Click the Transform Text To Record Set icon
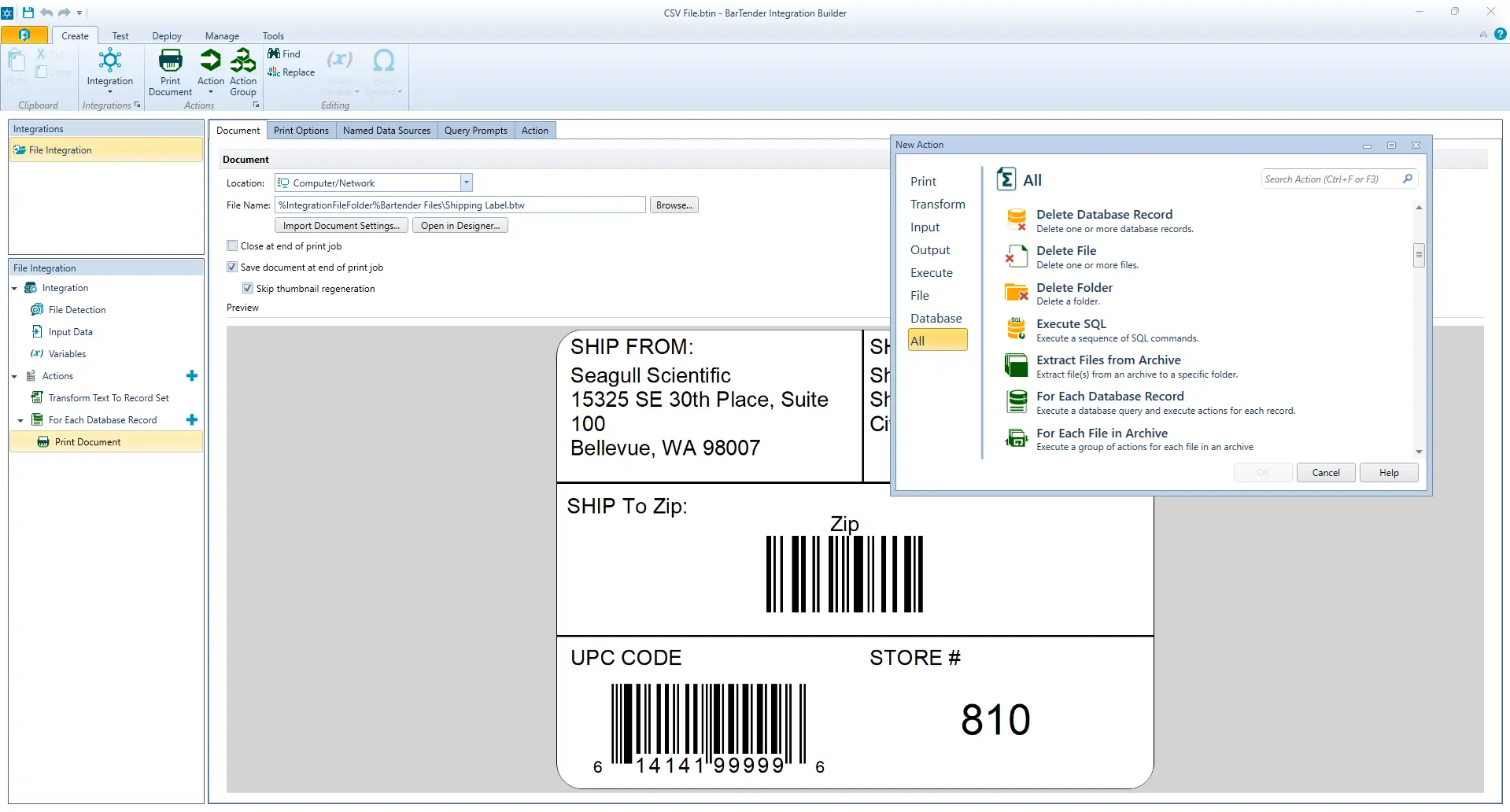Image resolution: width=1510 pixels, height=812 pixels. pos(37,398)
